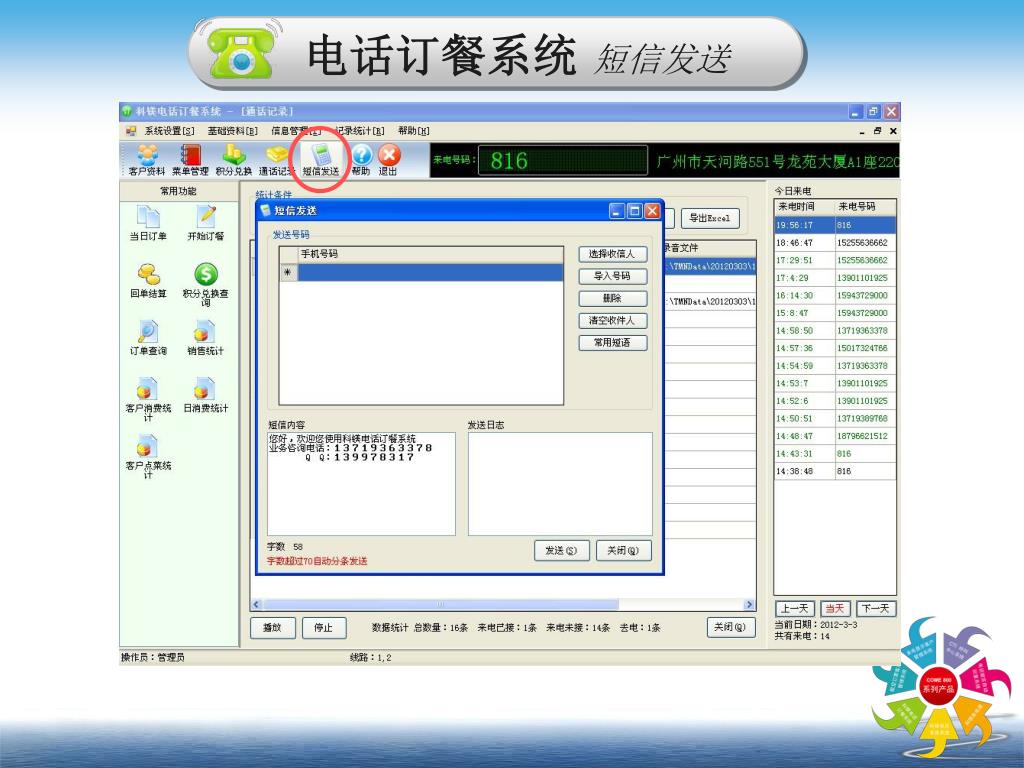This screenshot has height=768, width=1024.
Task: Open 客户资料 toolbar icon
Action: click(x=147, y=160)
